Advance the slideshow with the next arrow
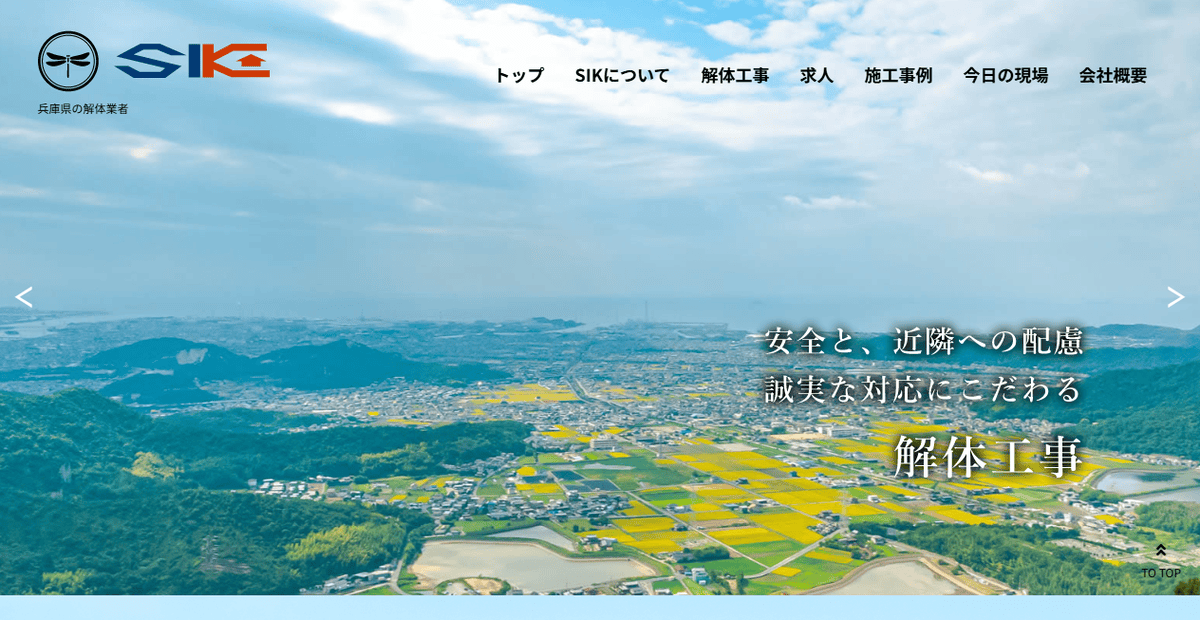 [x=1176, y=297]
